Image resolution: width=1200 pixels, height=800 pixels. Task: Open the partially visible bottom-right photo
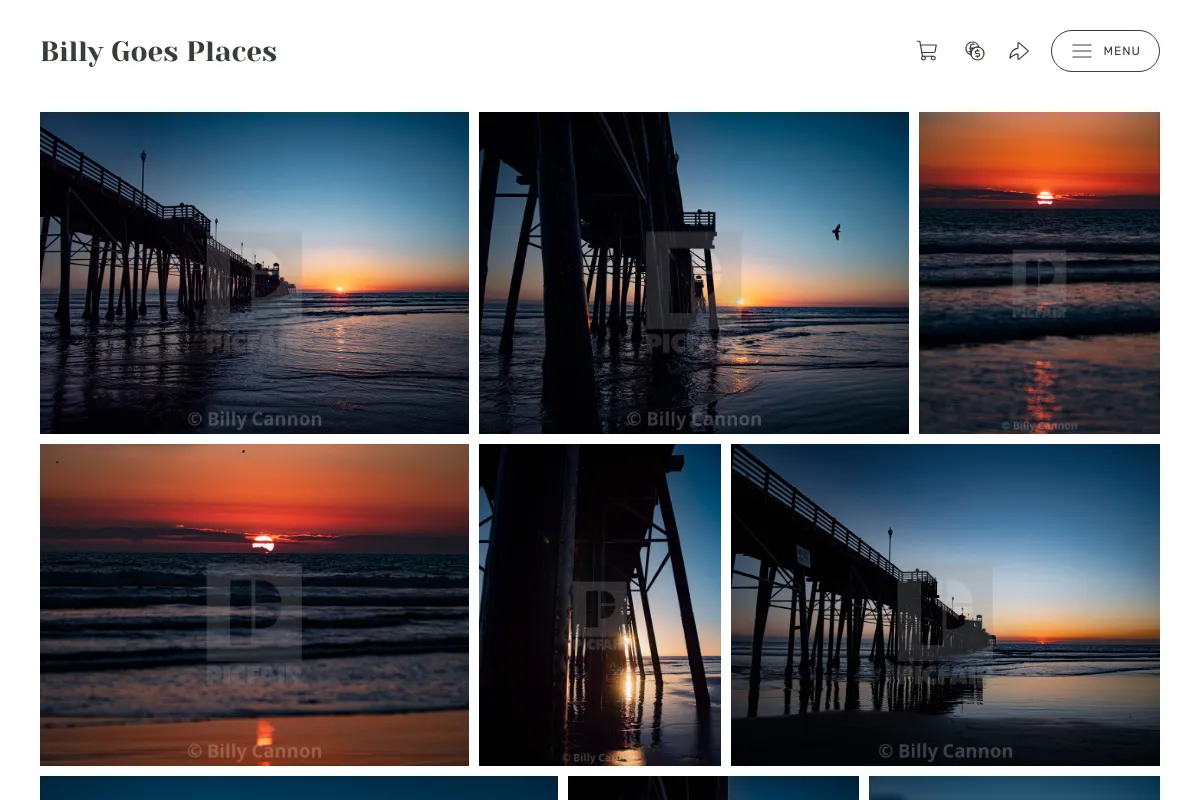(1014, 788)
